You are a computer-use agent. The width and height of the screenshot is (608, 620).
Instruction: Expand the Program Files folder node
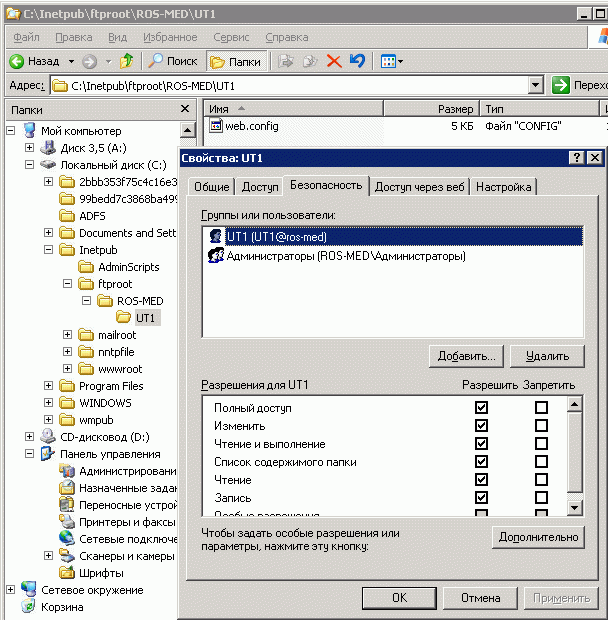tap(48, 386)
